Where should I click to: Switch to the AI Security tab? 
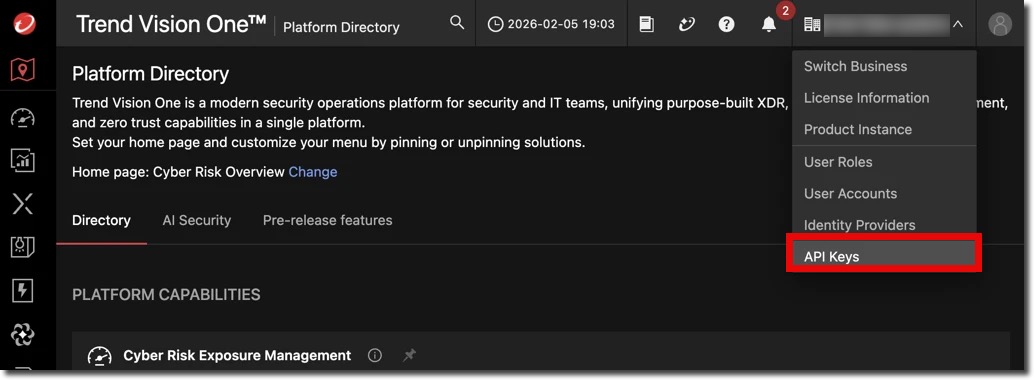point(197,220)
